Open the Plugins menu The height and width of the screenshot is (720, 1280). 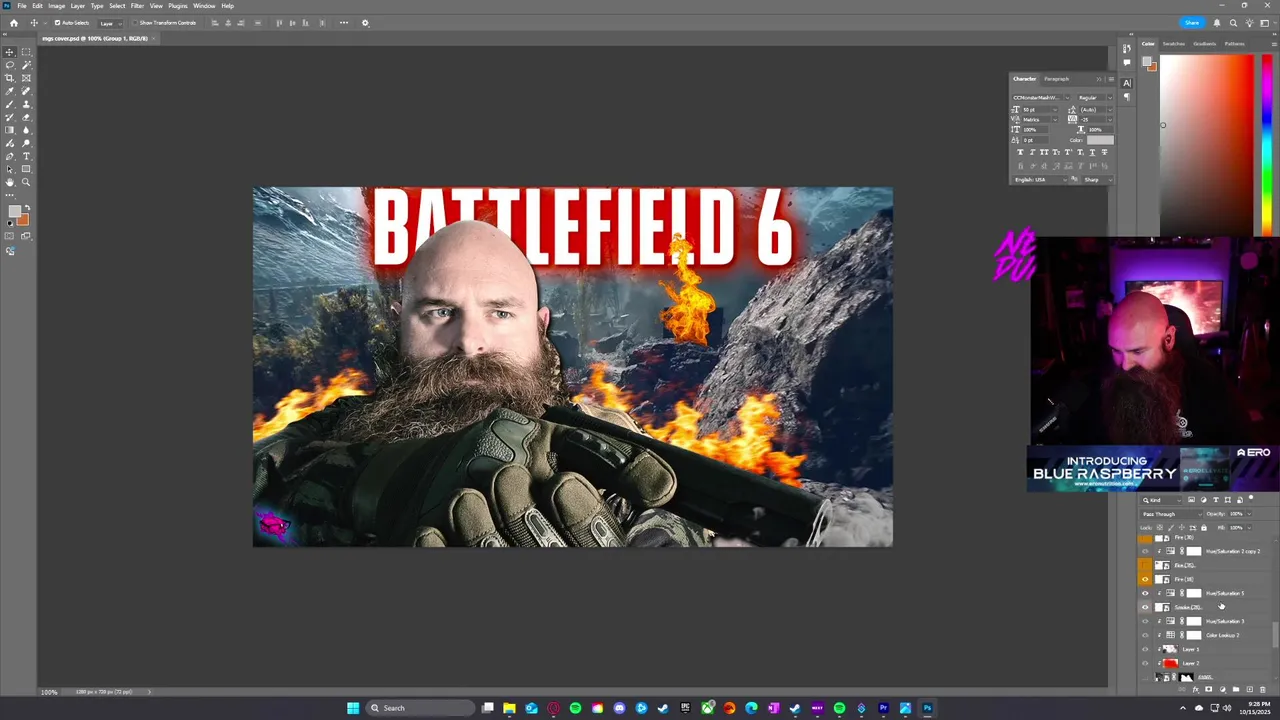click(177, 6)
